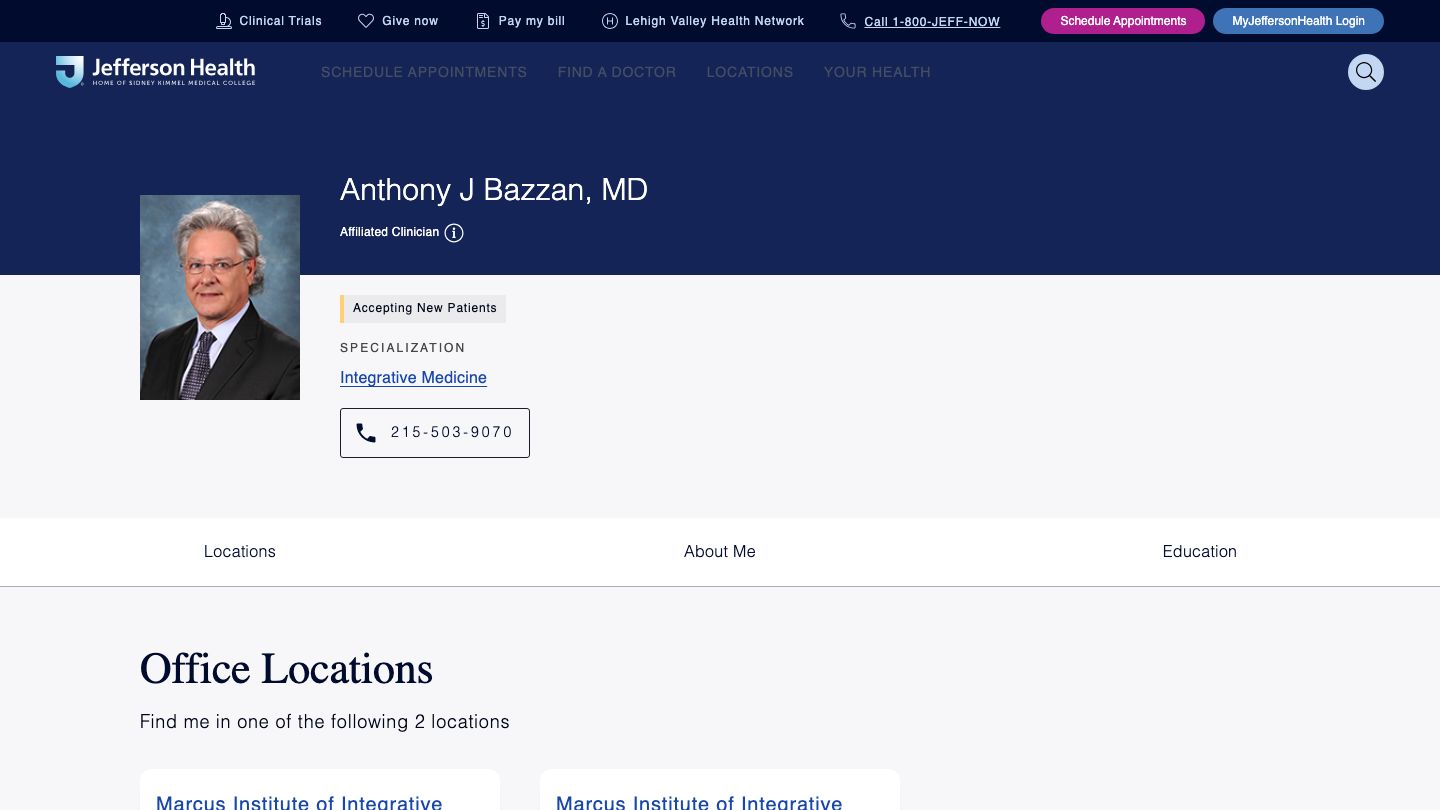Switch to the About Me tab
The image size is (1440, 810).
point(720,551)
